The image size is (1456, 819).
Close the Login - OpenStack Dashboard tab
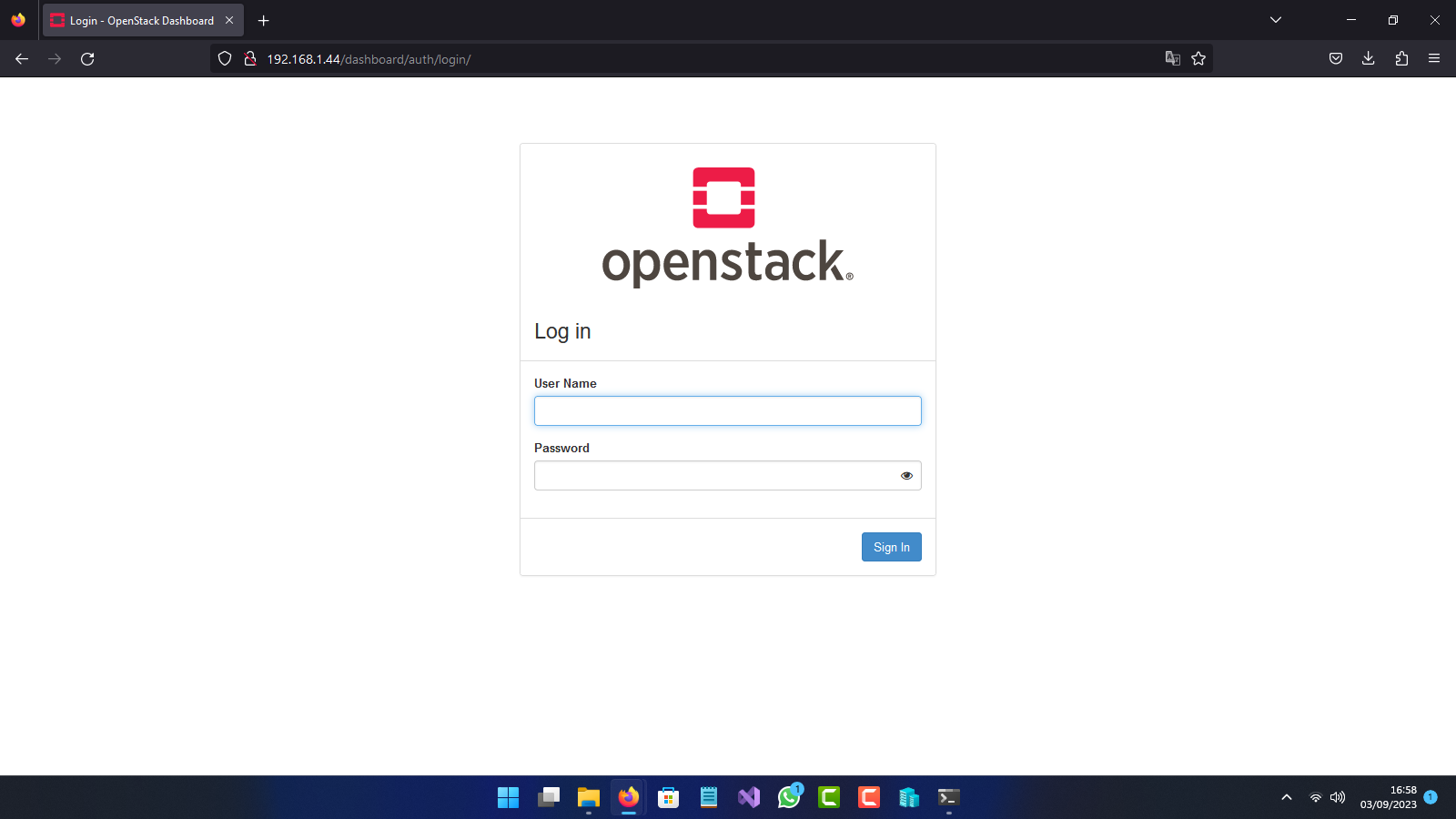pyautogui.click(x=229, y=20)
